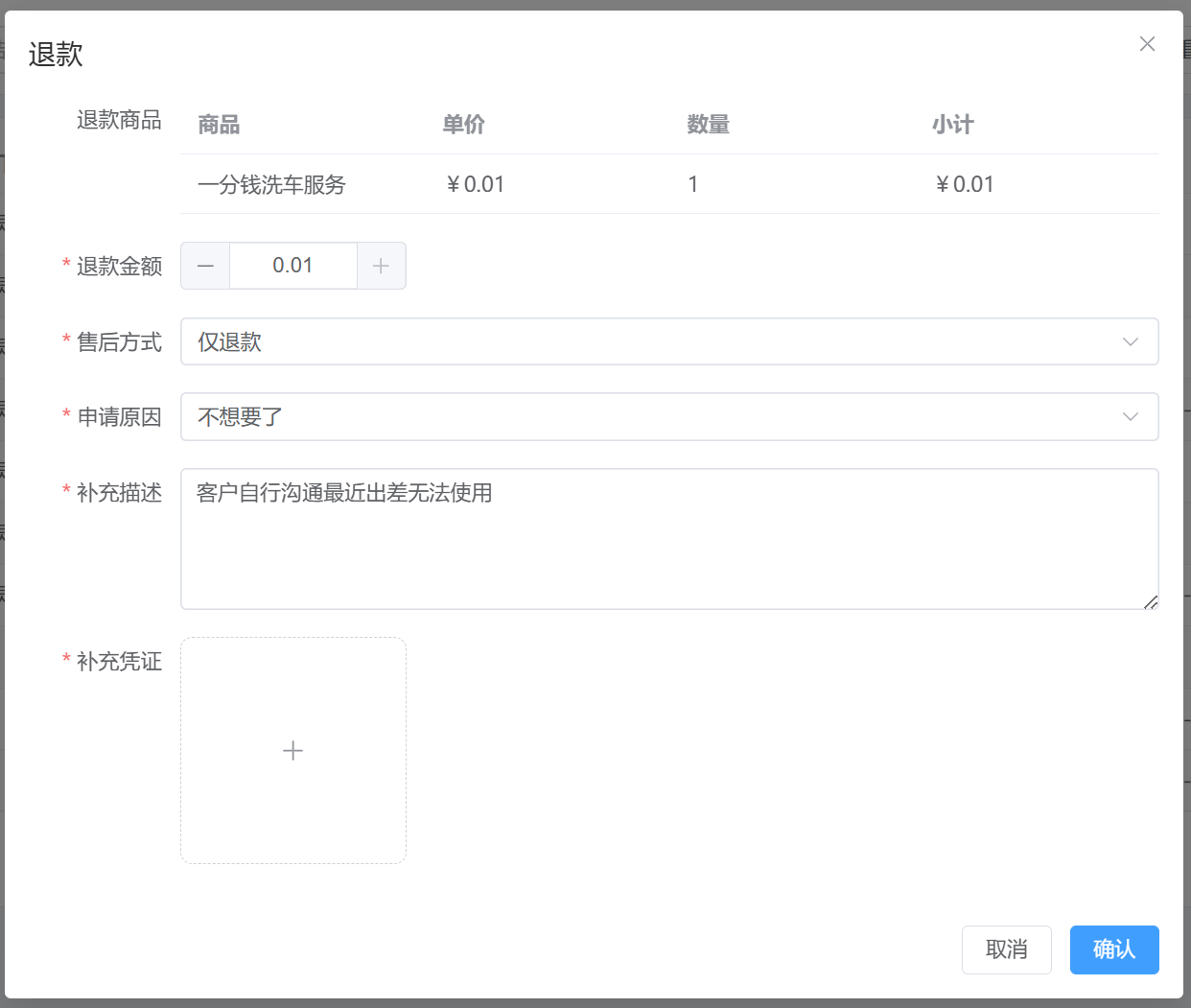Click the chevron arrow of 售后方式 select
Image resolution: width=1191 pixels, height=1008 pixels.
click(1131, 341)
